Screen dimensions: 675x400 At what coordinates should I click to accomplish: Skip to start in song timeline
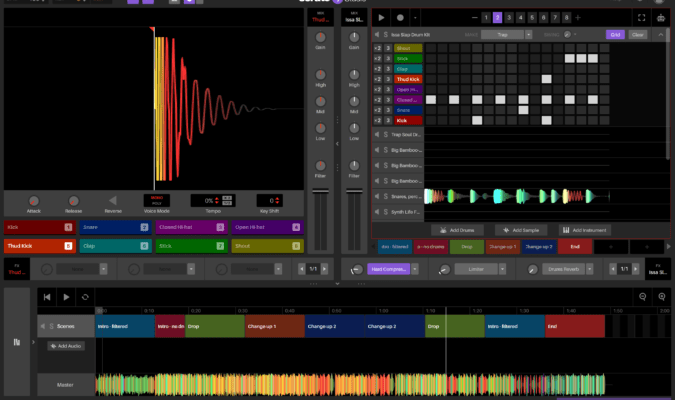[x=47, y=297]
